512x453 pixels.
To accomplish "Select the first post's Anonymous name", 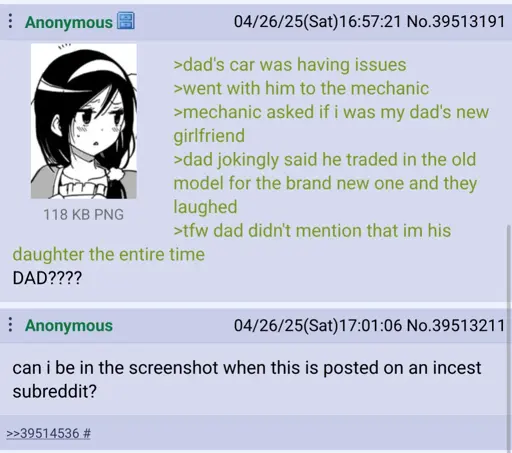I will [x=69, y=22].
